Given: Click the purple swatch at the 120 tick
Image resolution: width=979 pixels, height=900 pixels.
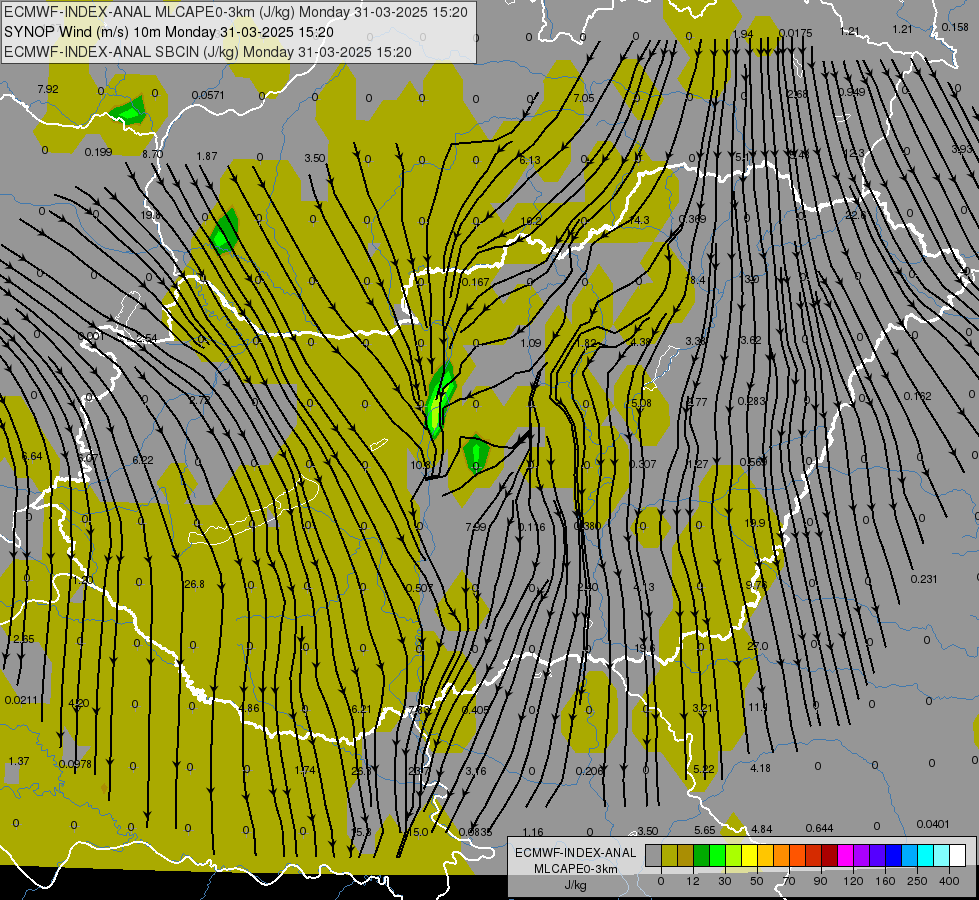Looking at the screenshot, I should click(x=861, y=856).
